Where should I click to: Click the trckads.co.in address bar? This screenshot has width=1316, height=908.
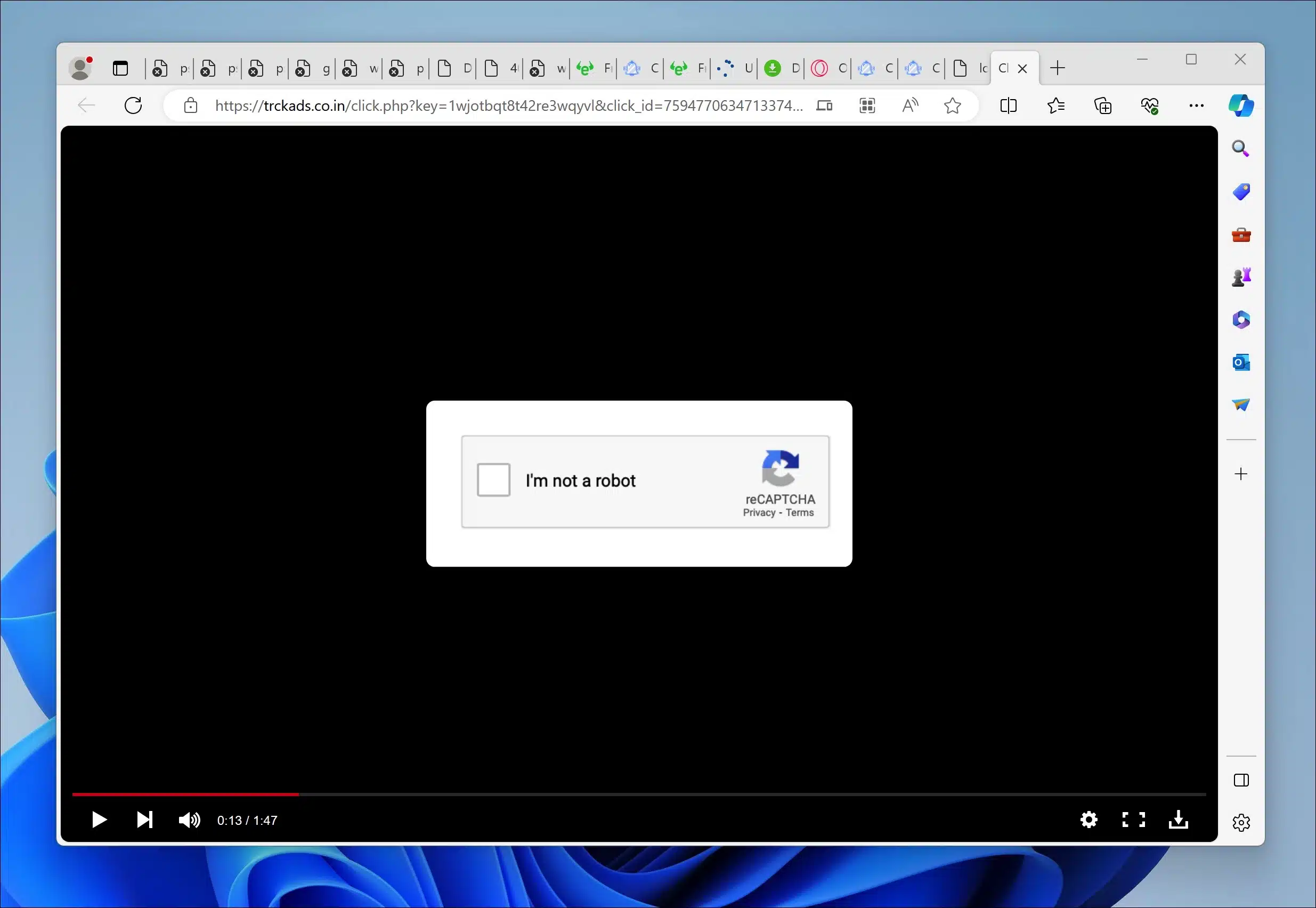coord(509,106)
